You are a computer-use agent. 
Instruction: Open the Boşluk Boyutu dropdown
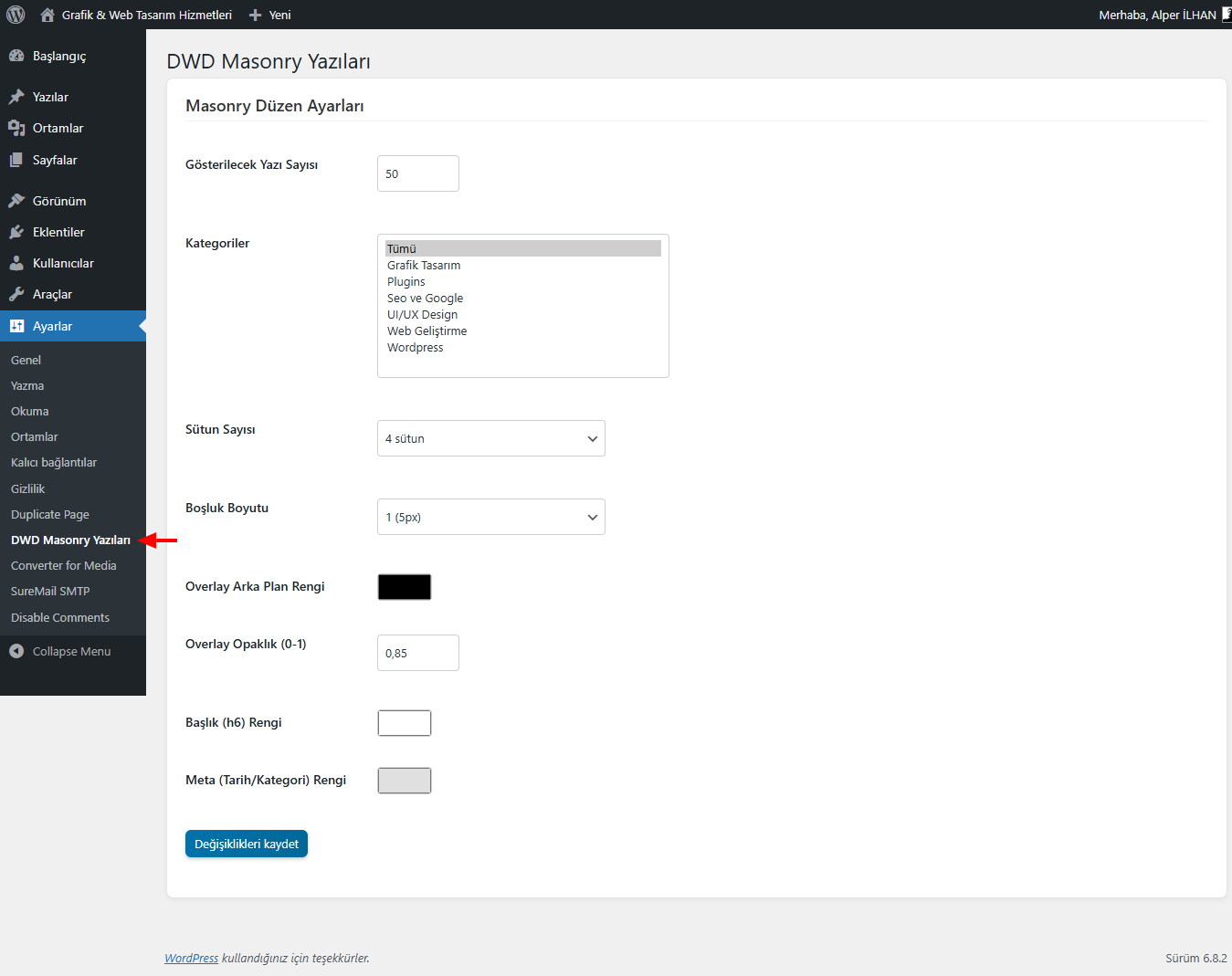coord(490,517)
